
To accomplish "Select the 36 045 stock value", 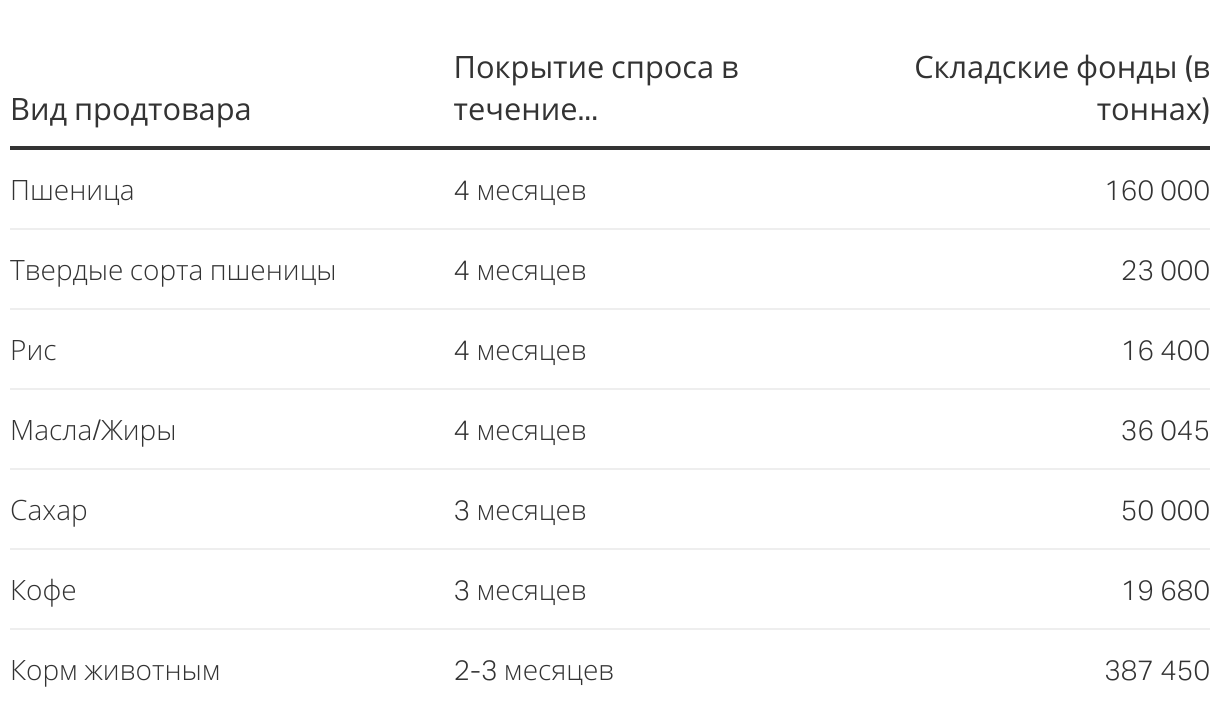I will click(1165, 431).
